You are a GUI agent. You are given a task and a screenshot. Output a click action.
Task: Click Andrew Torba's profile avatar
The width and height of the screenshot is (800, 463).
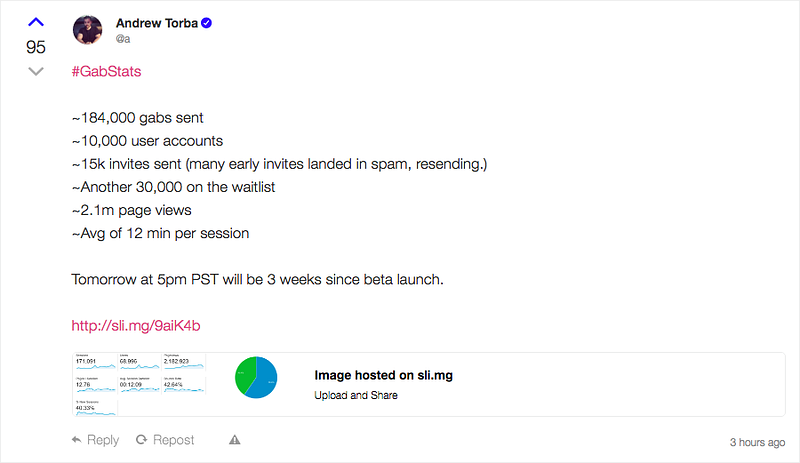(x=87, y=30)
